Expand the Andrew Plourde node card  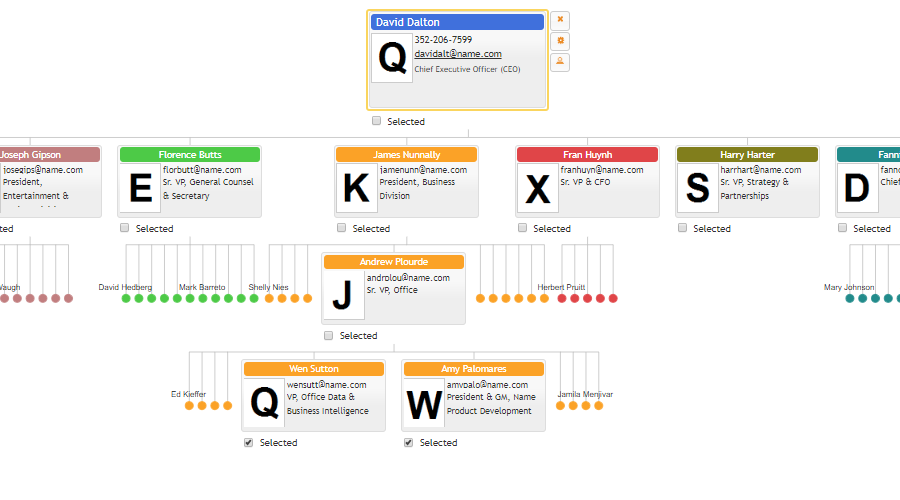pos(394,289)
